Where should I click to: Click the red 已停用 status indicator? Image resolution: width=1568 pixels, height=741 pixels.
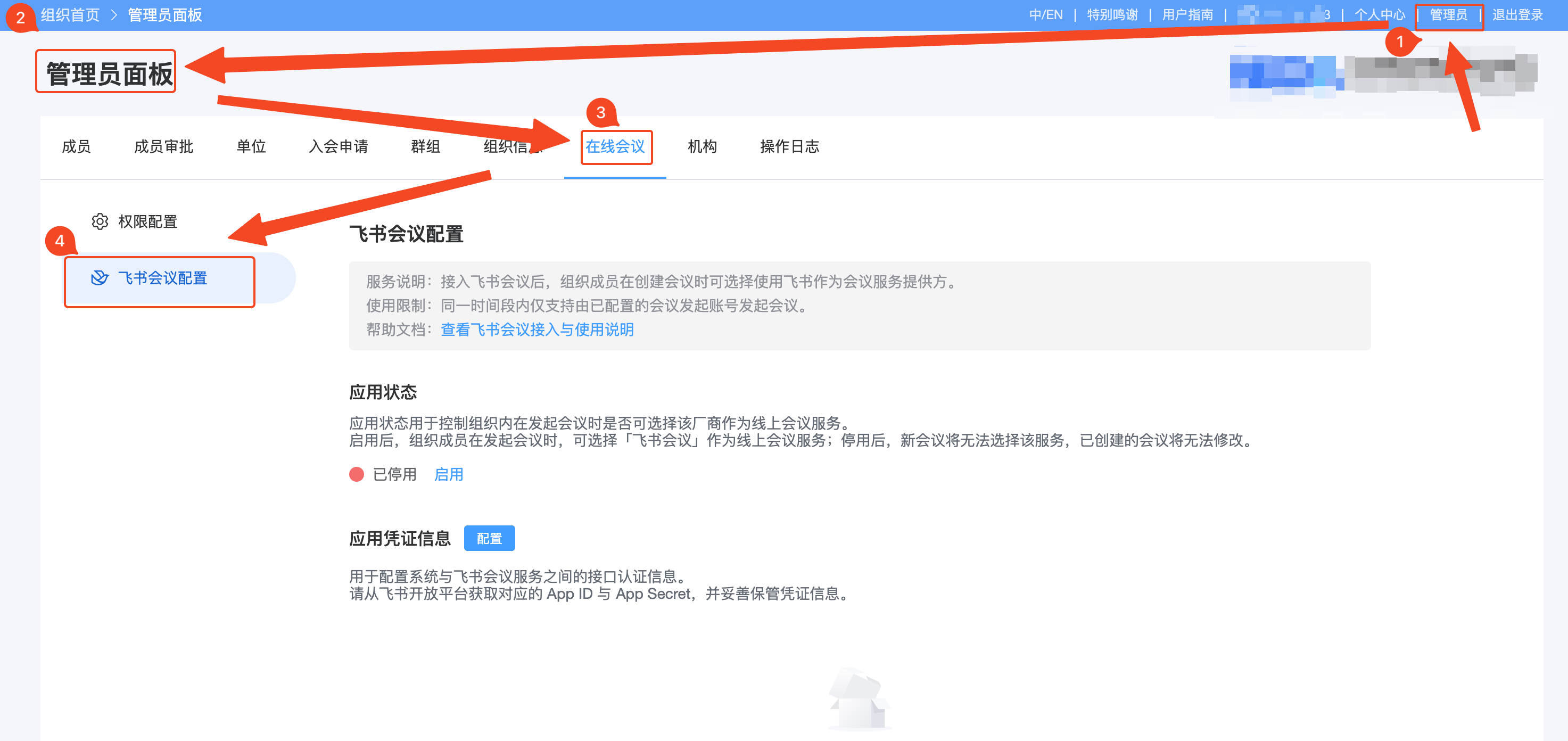coord(356,474)
